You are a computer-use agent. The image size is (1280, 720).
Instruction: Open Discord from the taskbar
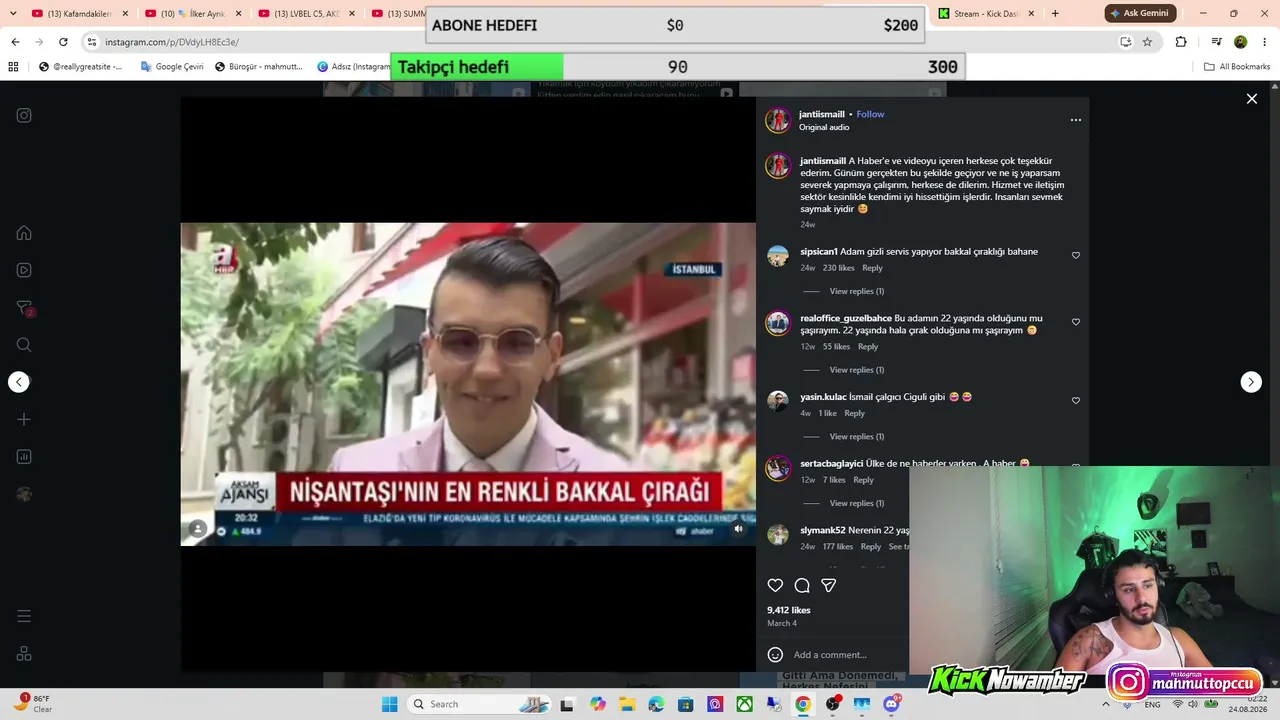[891, 704]
